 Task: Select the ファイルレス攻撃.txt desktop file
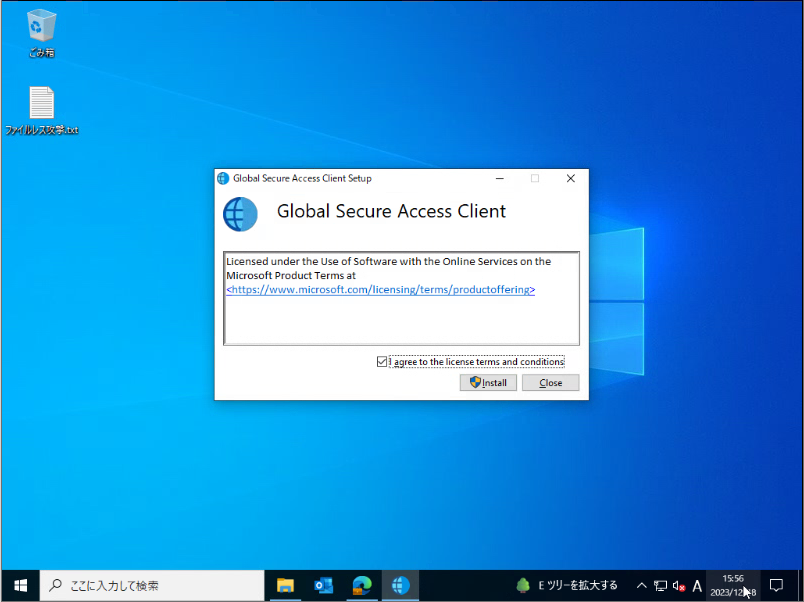pyautogui.click(x=42, y=111)
